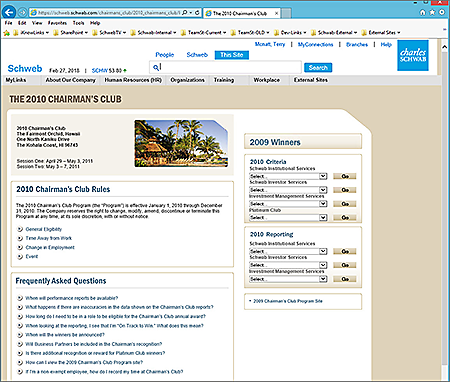Click the Refresh icon in address bar
This screenshot has height=382, width=450.
(197, 13)
